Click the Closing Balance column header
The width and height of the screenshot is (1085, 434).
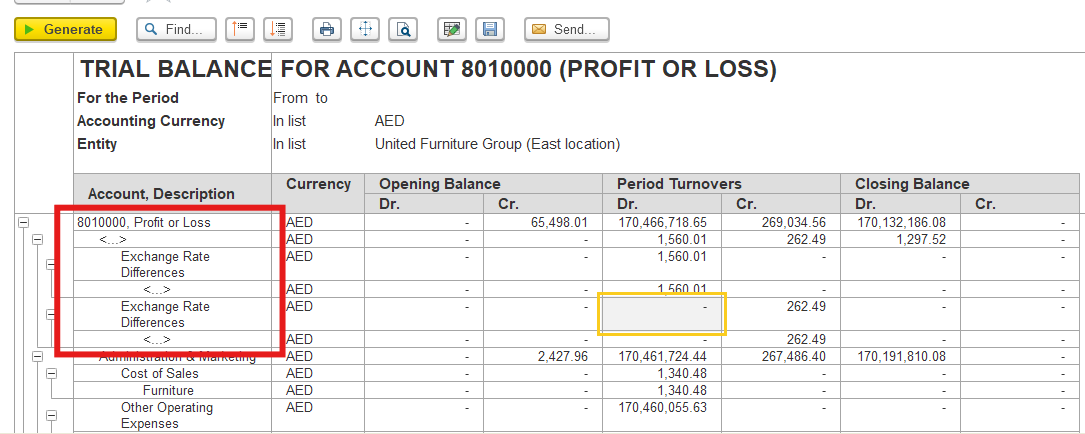click(x=911, y=184)
